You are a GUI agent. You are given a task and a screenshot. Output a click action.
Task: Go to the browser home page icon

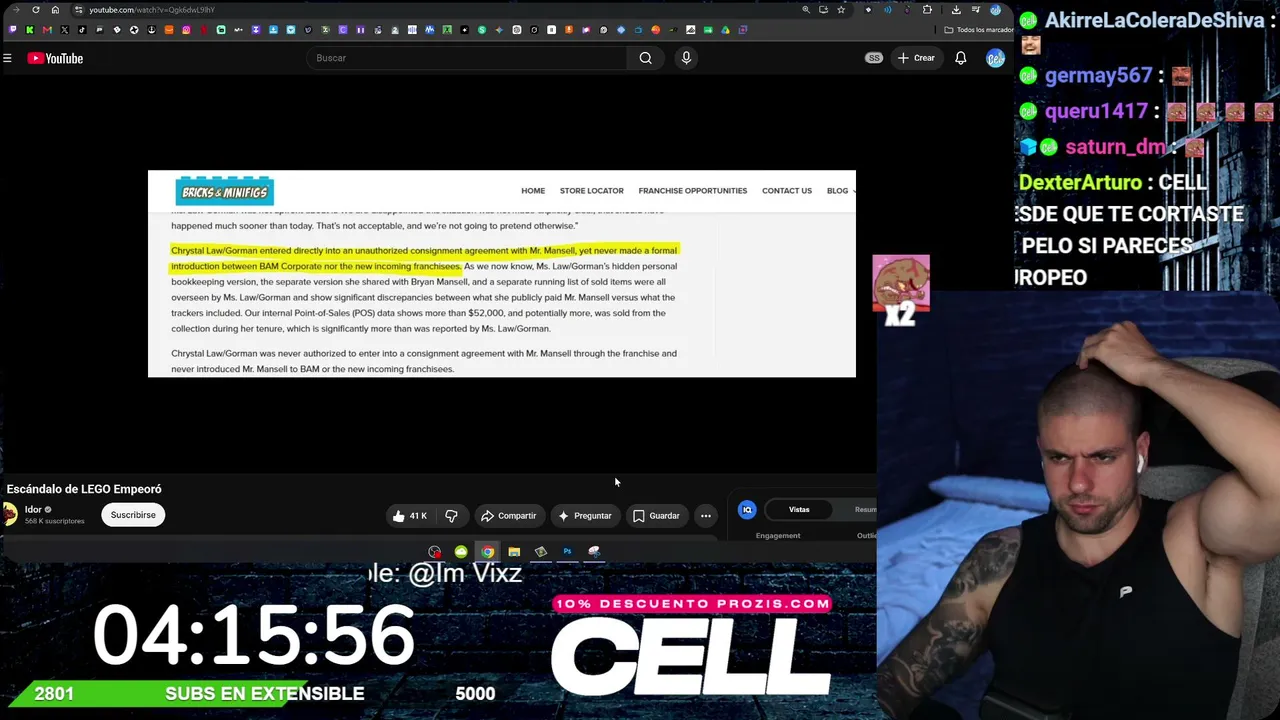pos(55,10)
